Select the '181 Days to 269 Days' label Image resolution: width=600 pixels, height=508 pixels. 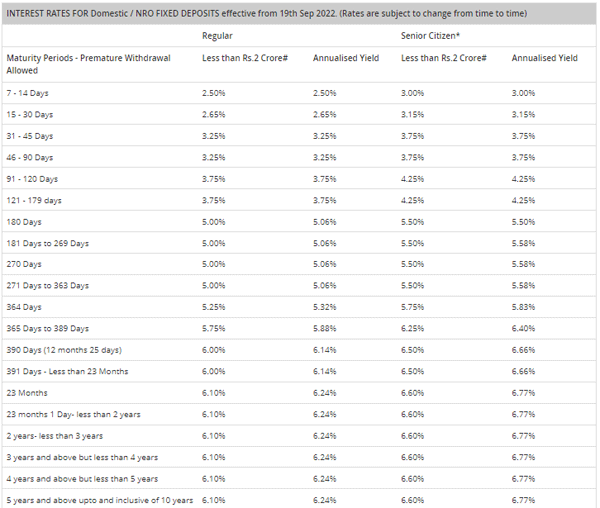[x=47, y=243]
